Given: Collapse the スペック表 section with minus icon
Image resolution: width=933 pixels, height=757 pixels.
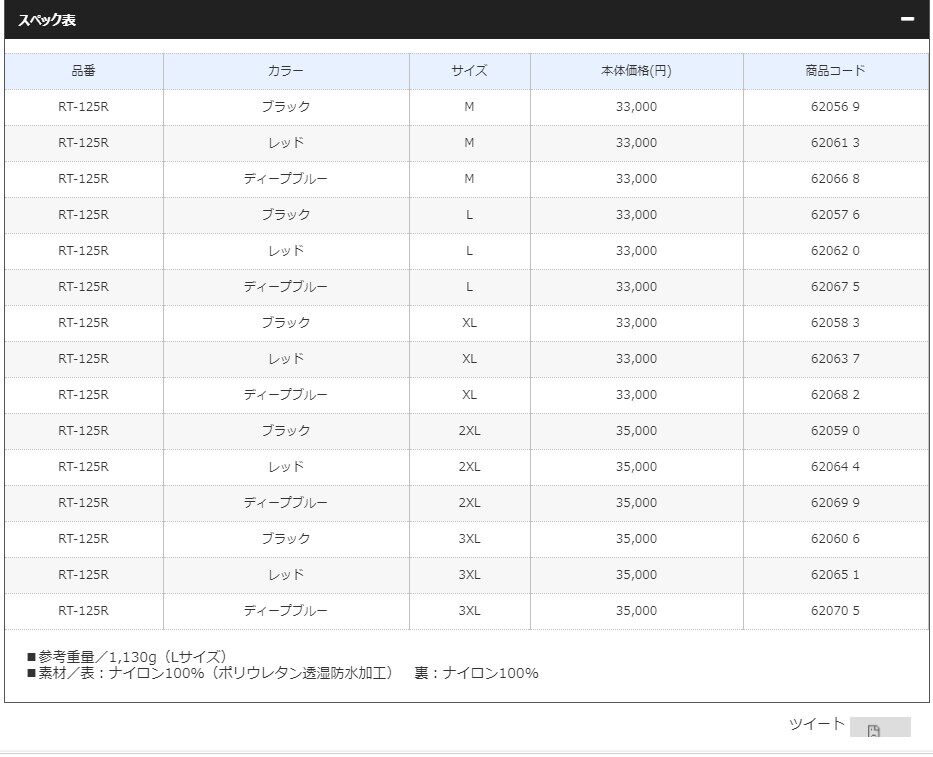Looking at the screenshot, I should tap(907, 19).
